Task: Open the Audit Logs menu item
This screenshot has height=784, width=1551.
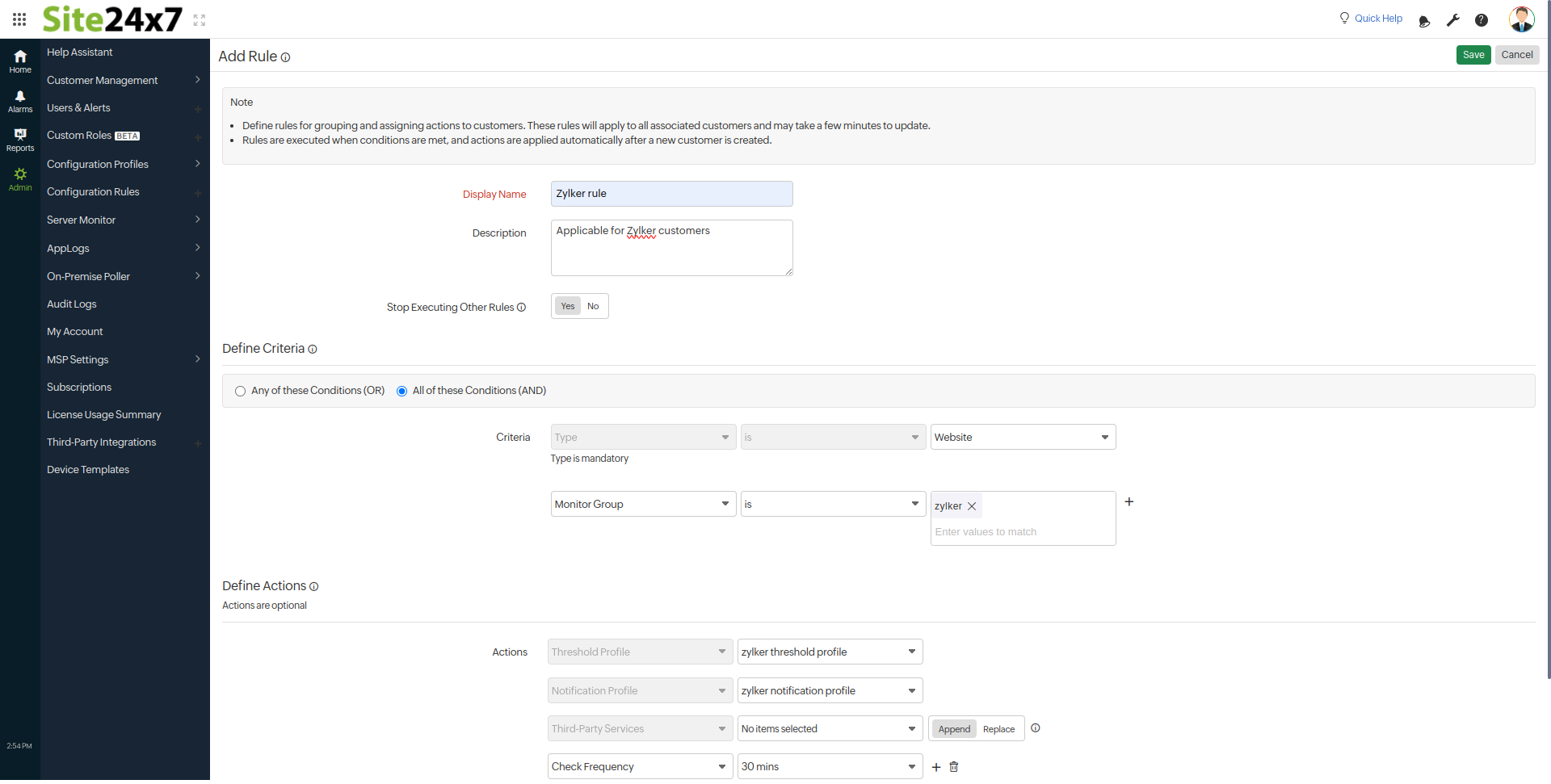Action: 71,304
